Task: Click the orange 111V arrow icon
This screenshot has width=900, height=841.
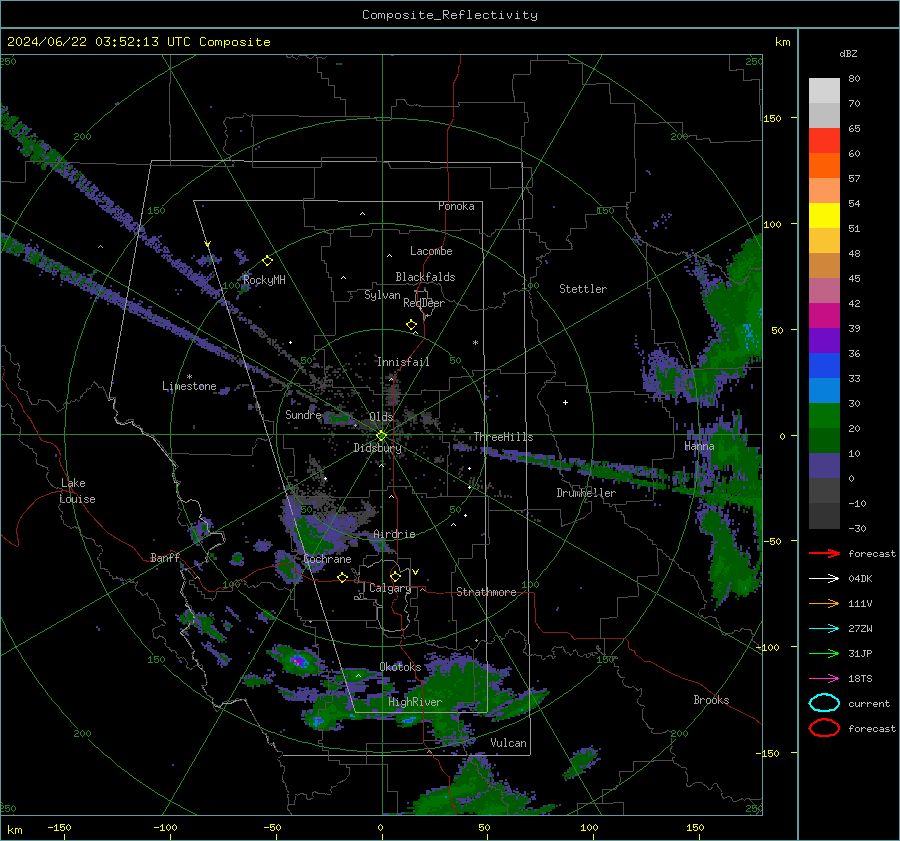Action: pyautogui.click(x=824, y=603)
